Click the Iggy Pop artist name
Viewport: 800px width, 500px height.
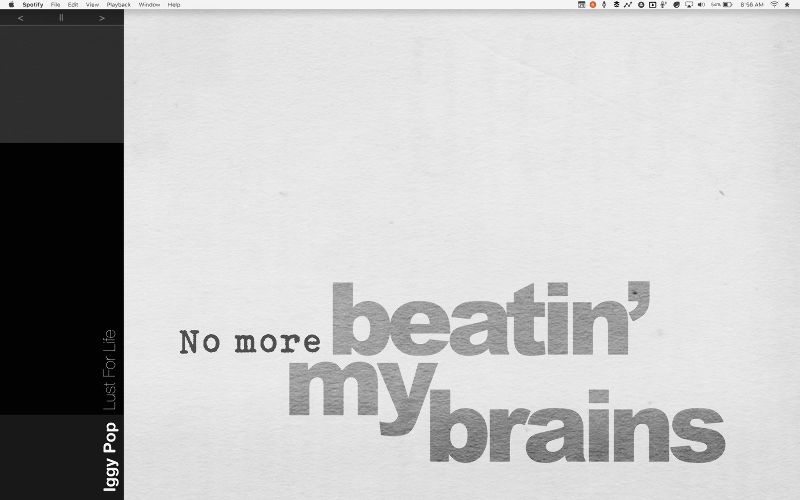click(111, 455)
